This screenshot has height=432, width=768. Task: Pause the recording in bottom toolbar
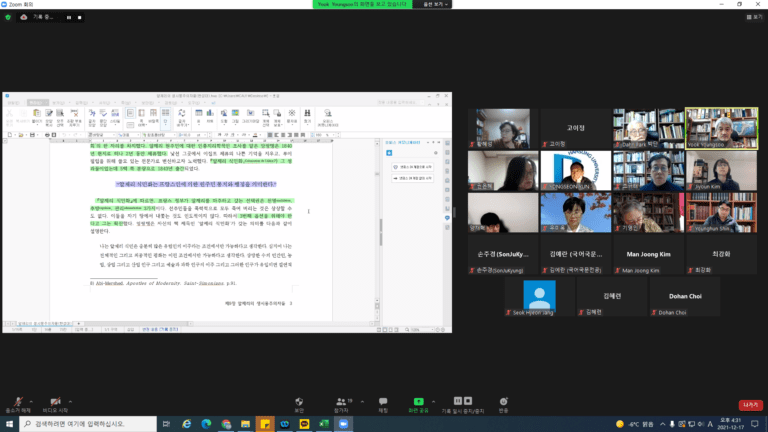tap(457, 401)
